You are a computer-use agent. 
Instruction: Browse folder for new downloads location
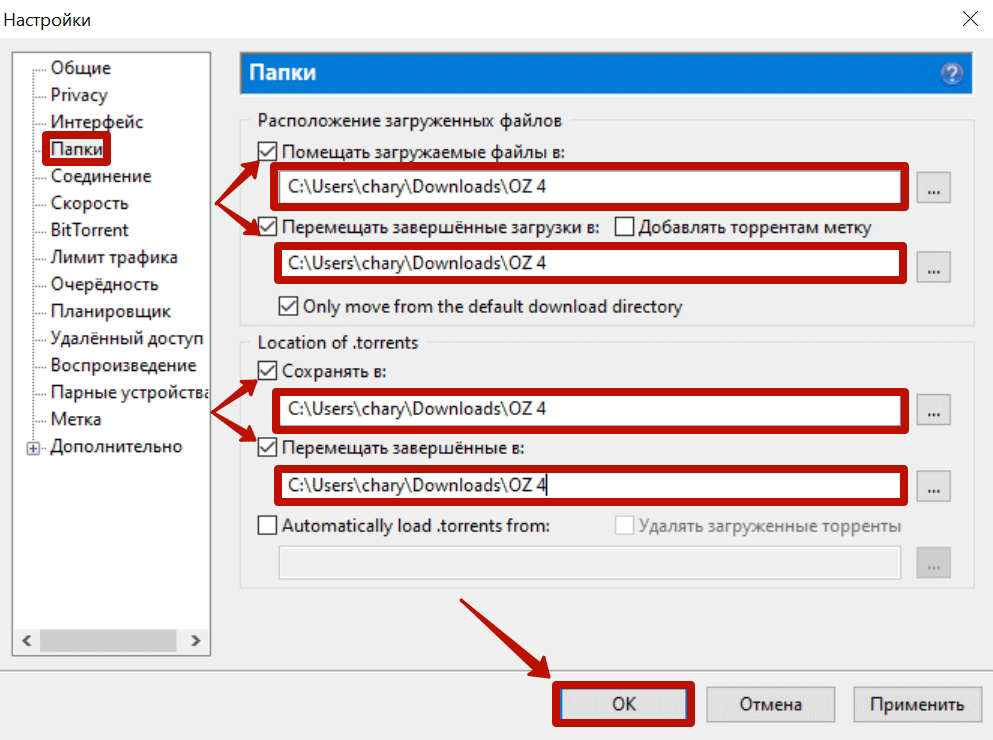point(933,187)
